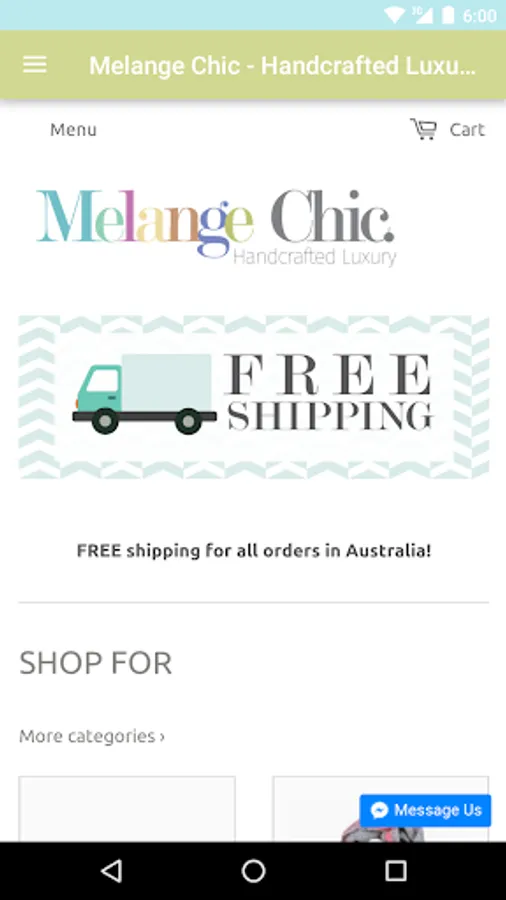
Task: Tap the Messenger icon in chat button
Action: pyautogui.click(x=379, y=810)
